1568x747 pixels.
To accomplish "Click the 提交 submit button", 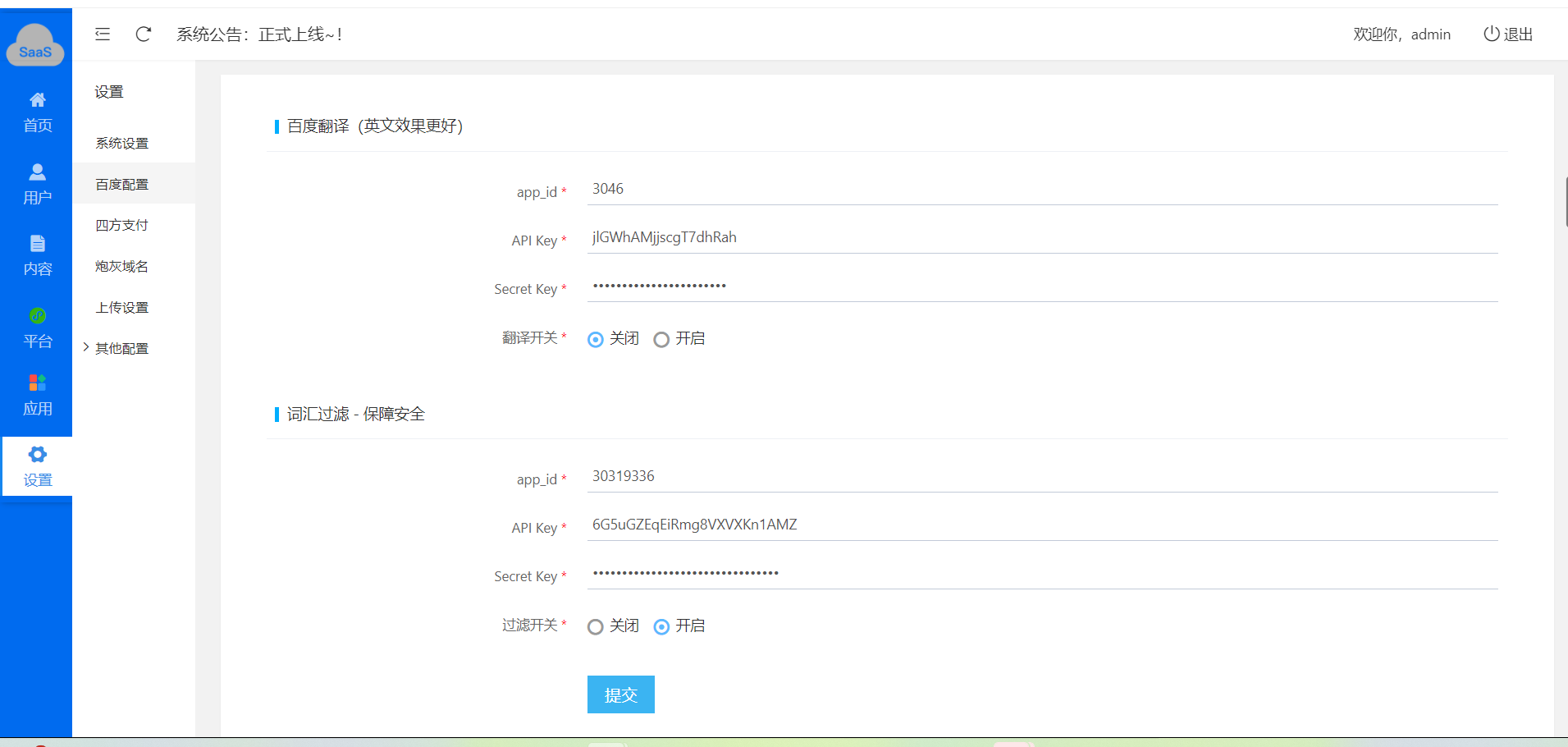I will (621, 694).
